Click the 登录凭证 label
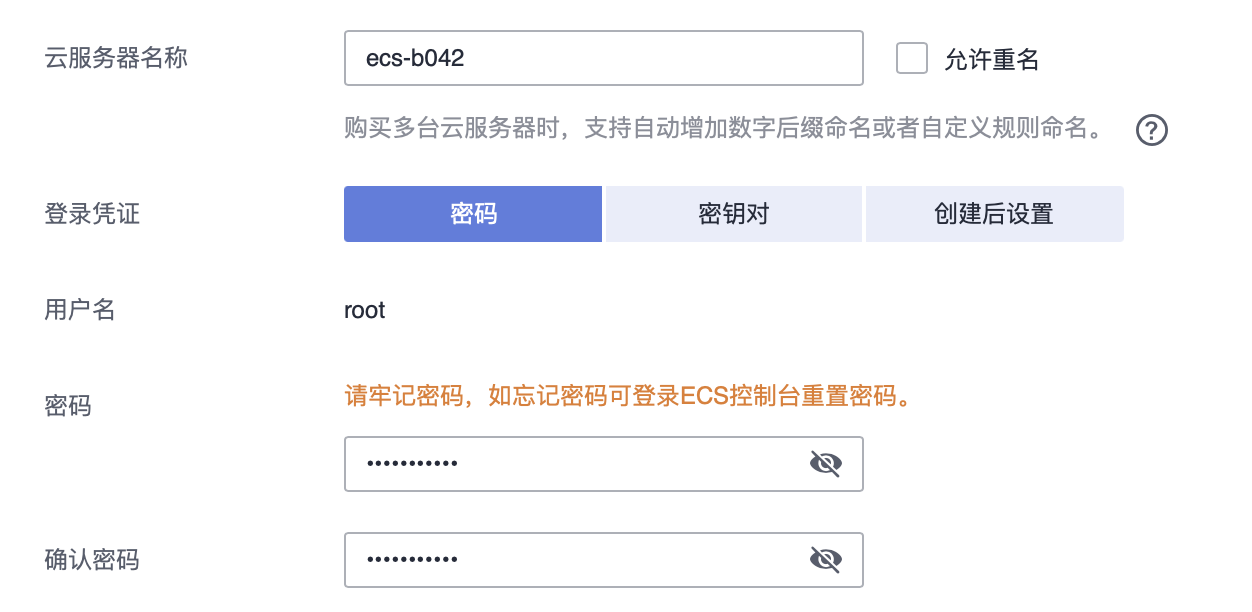The height and width of the screenshot is (612, 1252). [x=92, y=214]
